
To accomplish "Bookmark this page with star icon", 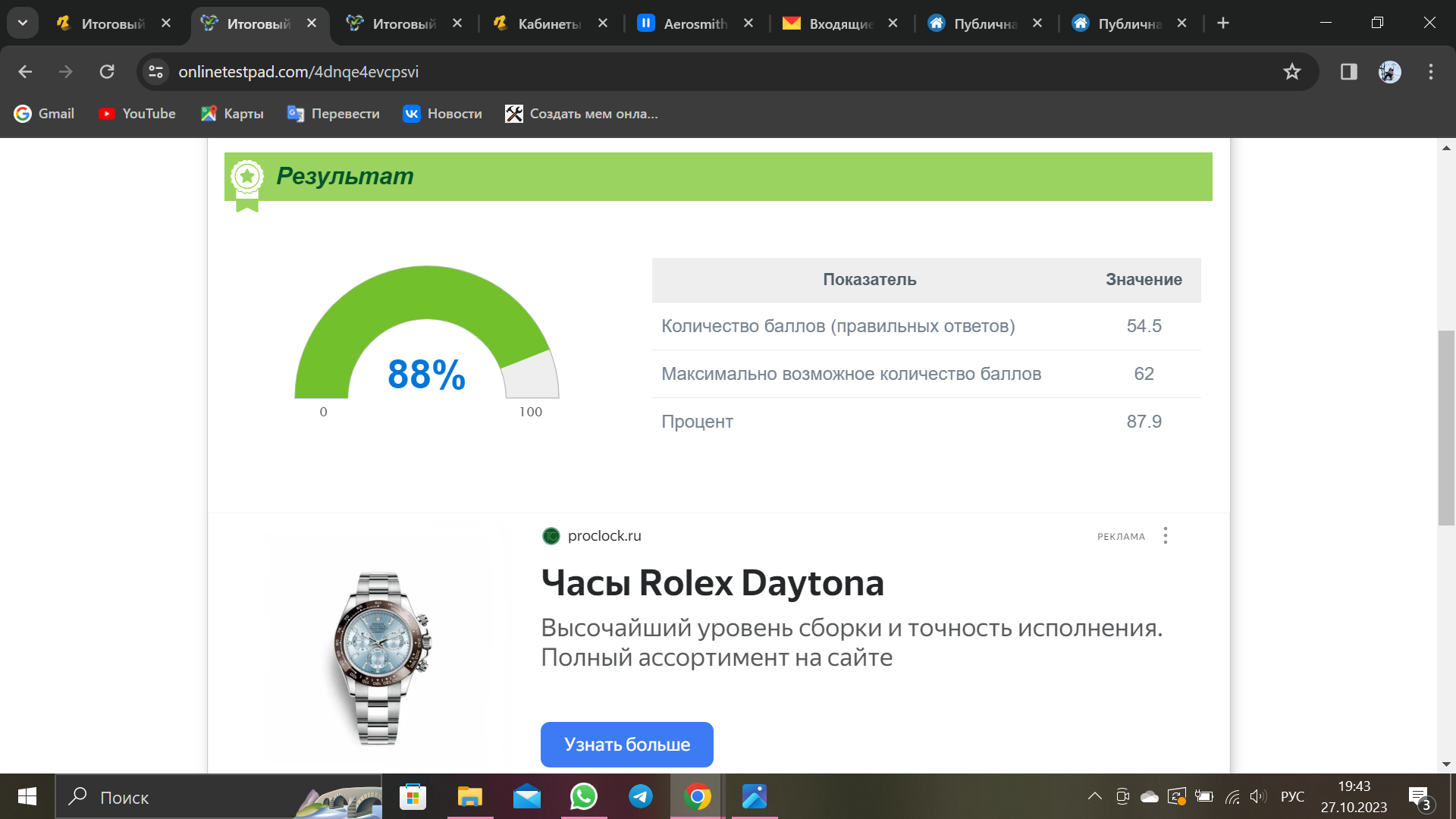I will click(1291, 72).
